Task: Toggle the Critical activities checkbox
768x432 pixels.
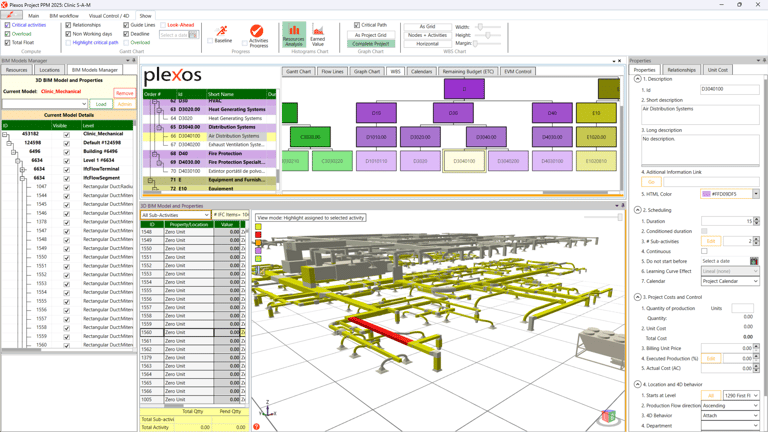Action: click(7, 25)
